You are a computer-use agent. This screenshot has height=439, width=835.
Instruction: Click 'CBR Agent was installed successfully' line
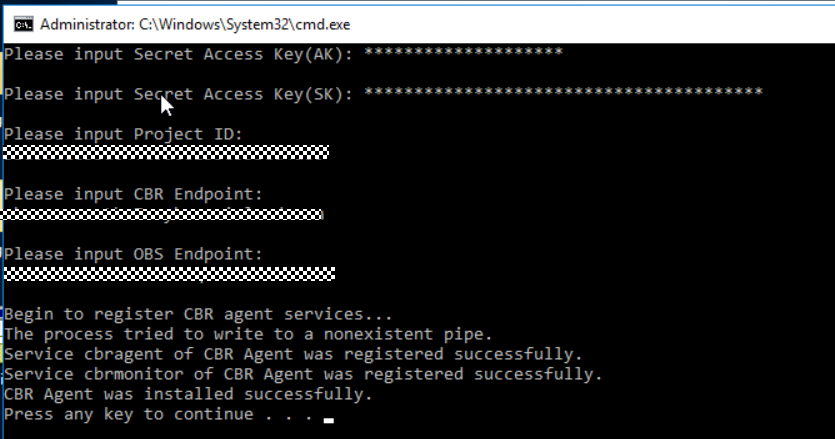tap(188, 394)
